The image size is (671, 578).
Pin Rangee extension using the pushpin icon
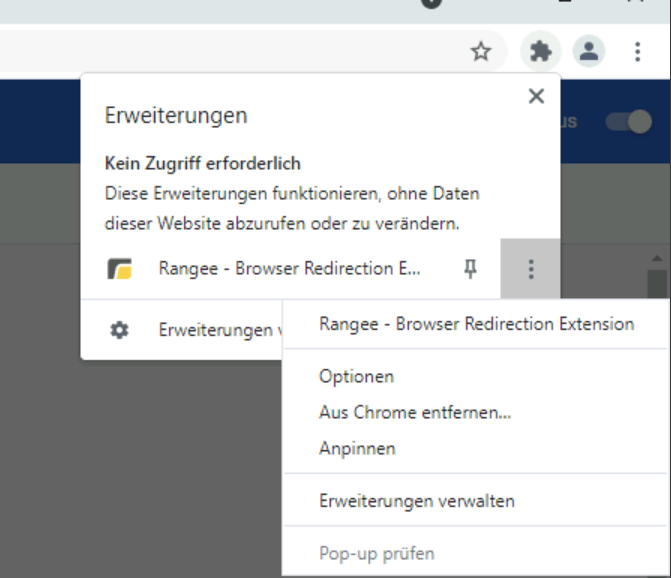(470, 269)
